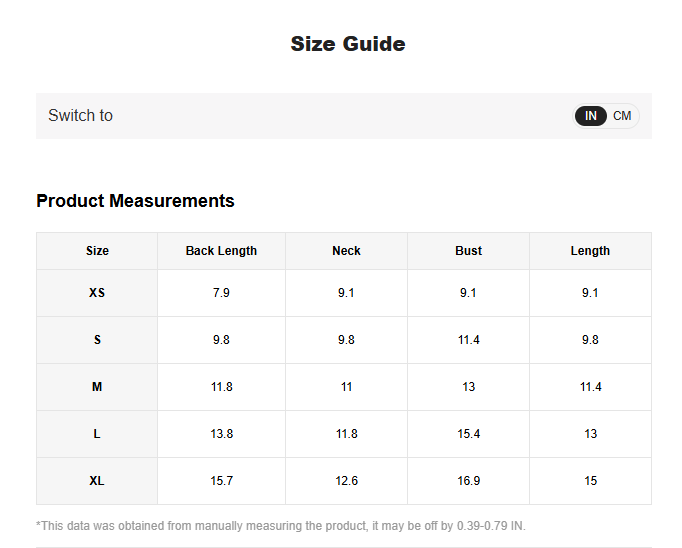Click the measurement disclaimer note
Viewport: 682px width, 548px height.
point(281,526)
